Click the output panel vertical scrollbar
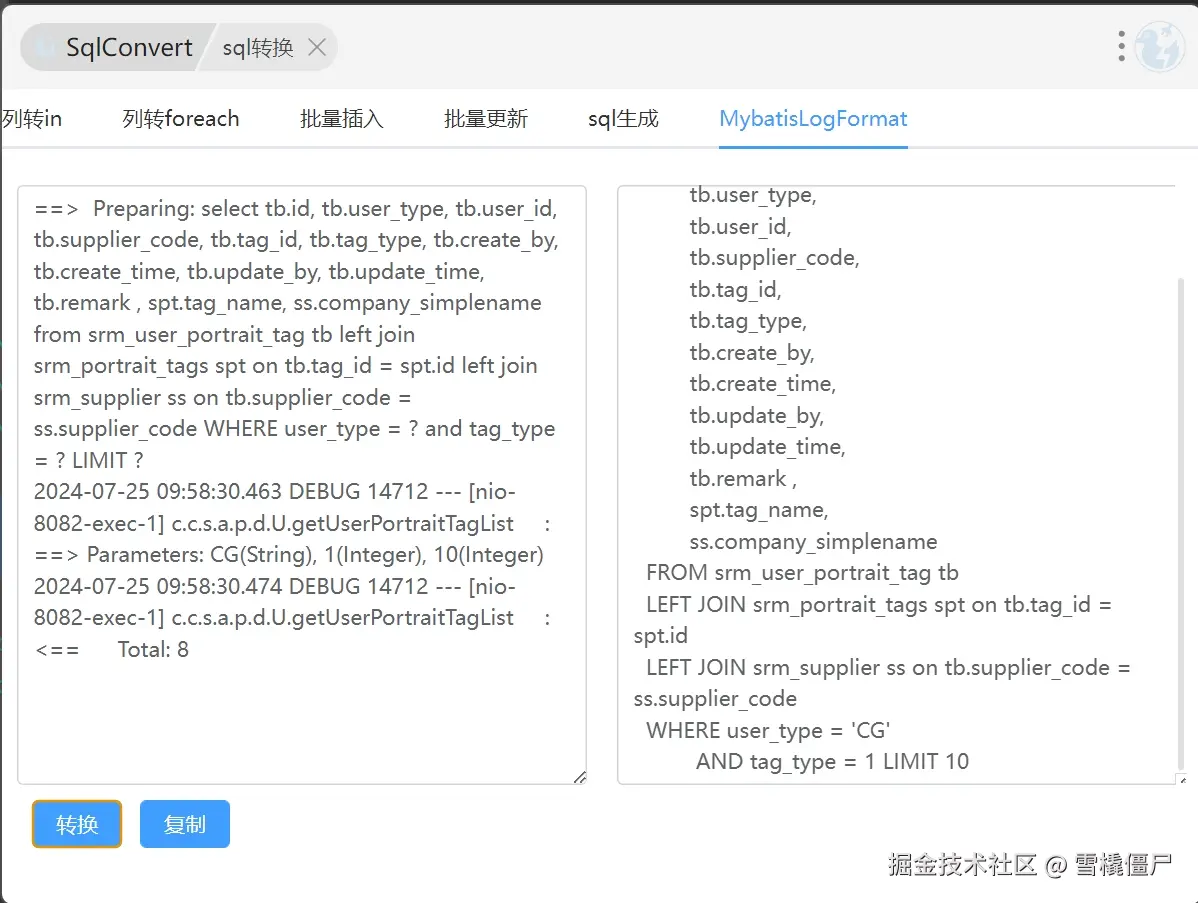This screenshot has height=903, width=1198. (1181, 523)
